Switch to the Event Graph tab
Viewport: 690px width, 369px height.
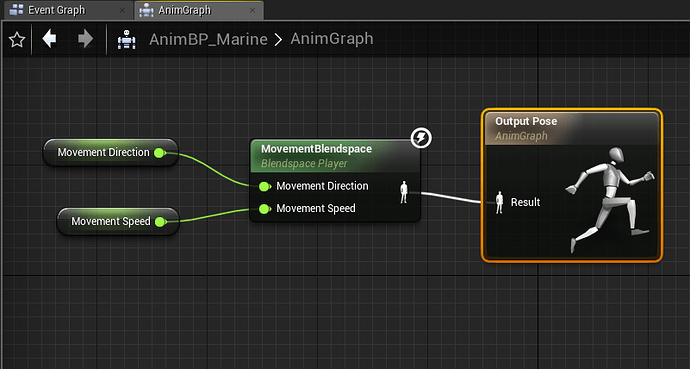[x=68, y=10]
